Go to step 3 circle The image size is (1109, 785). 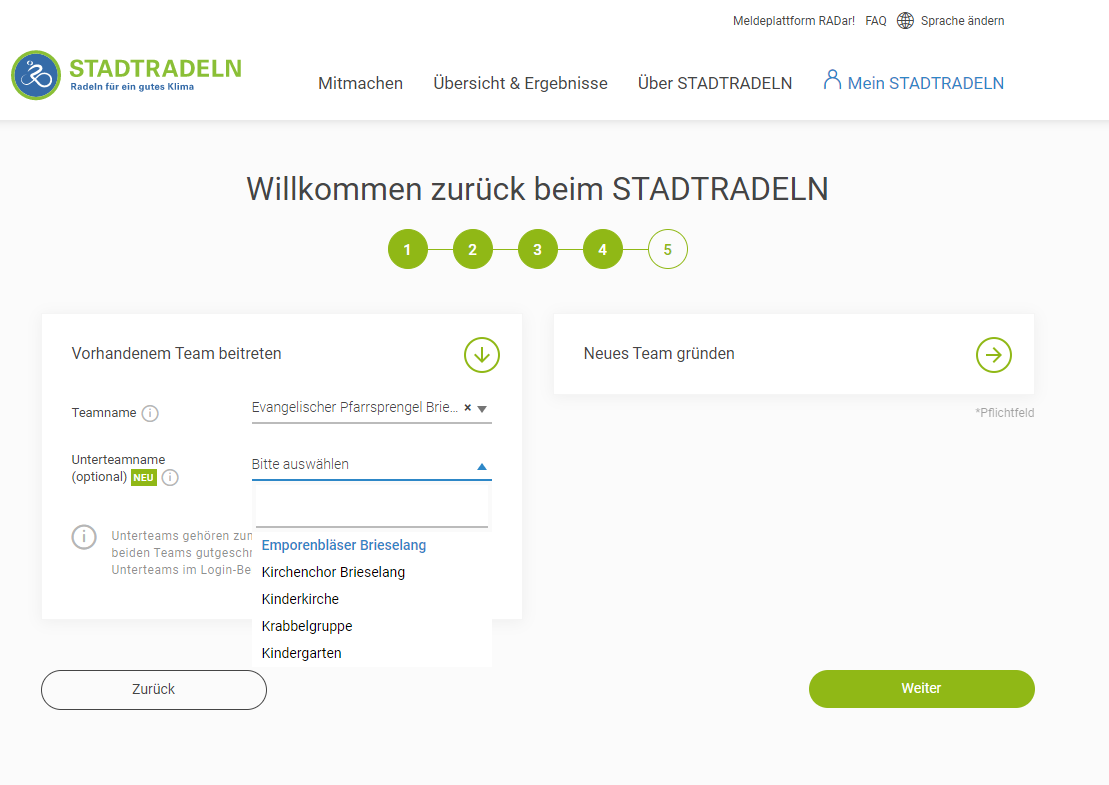[x=538, y=249]
